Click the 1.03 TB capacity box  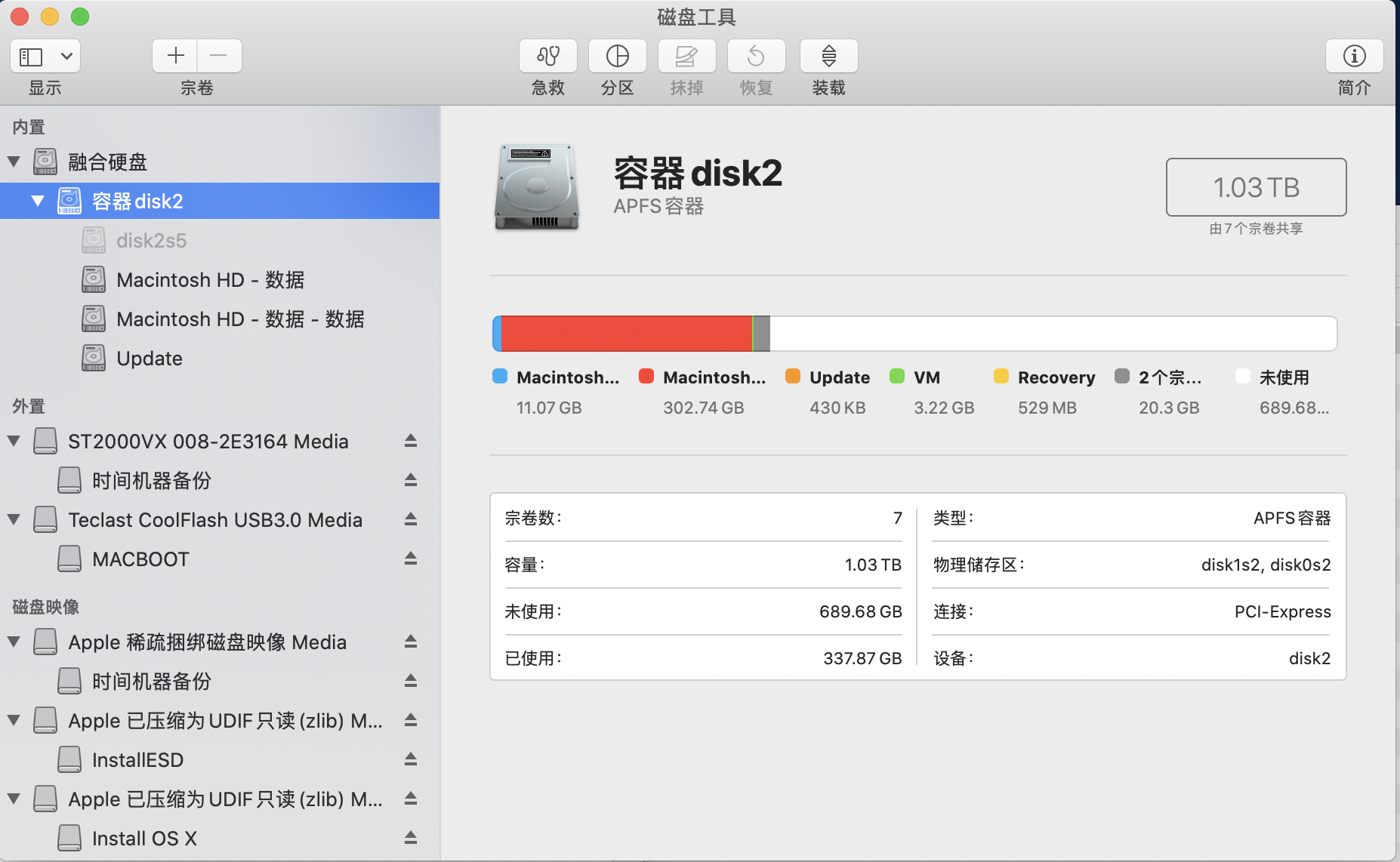tap(1256, 187)
